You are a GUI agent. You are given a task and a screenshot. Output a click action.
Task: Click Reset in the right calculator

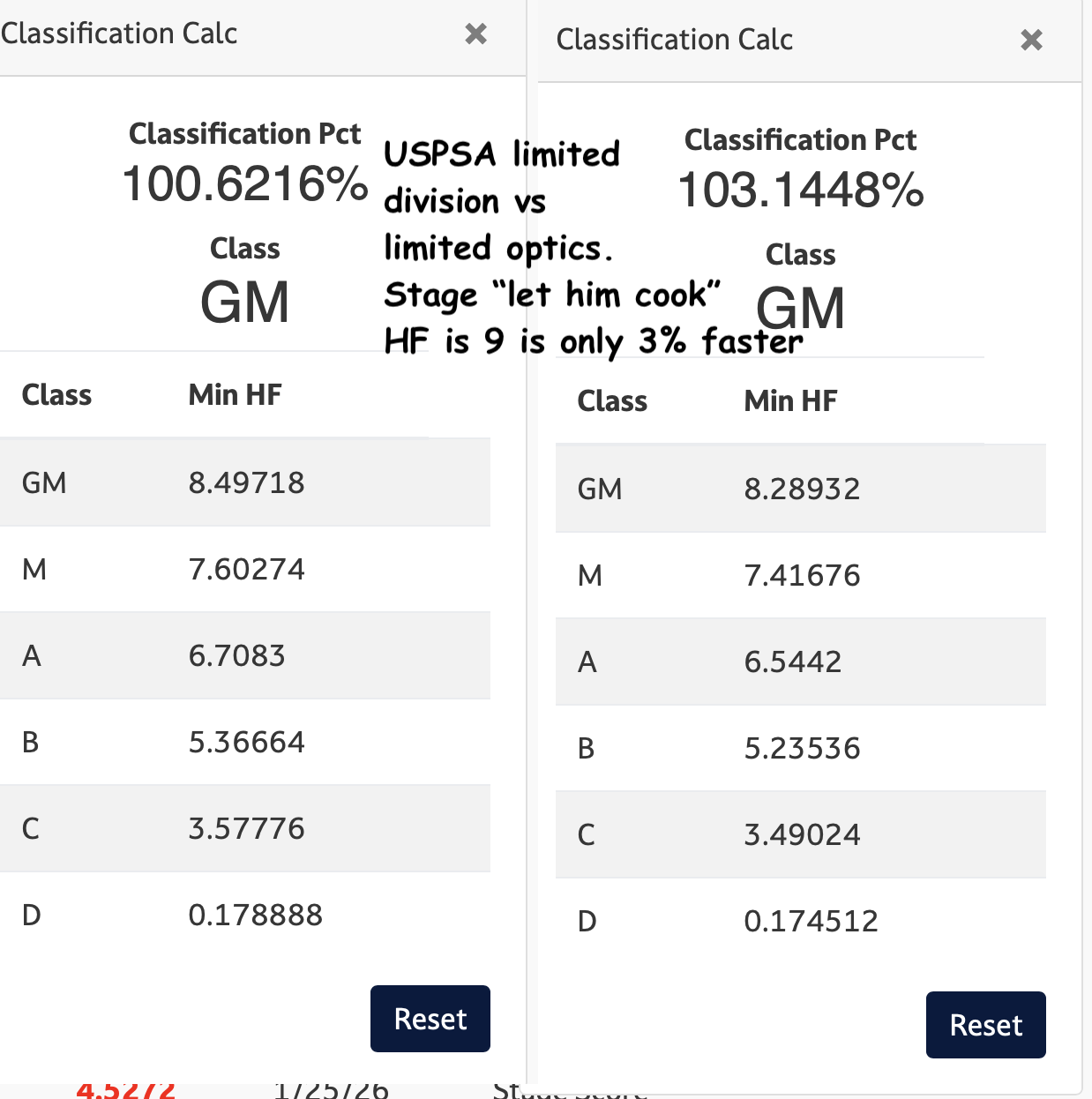point(986,1025)
